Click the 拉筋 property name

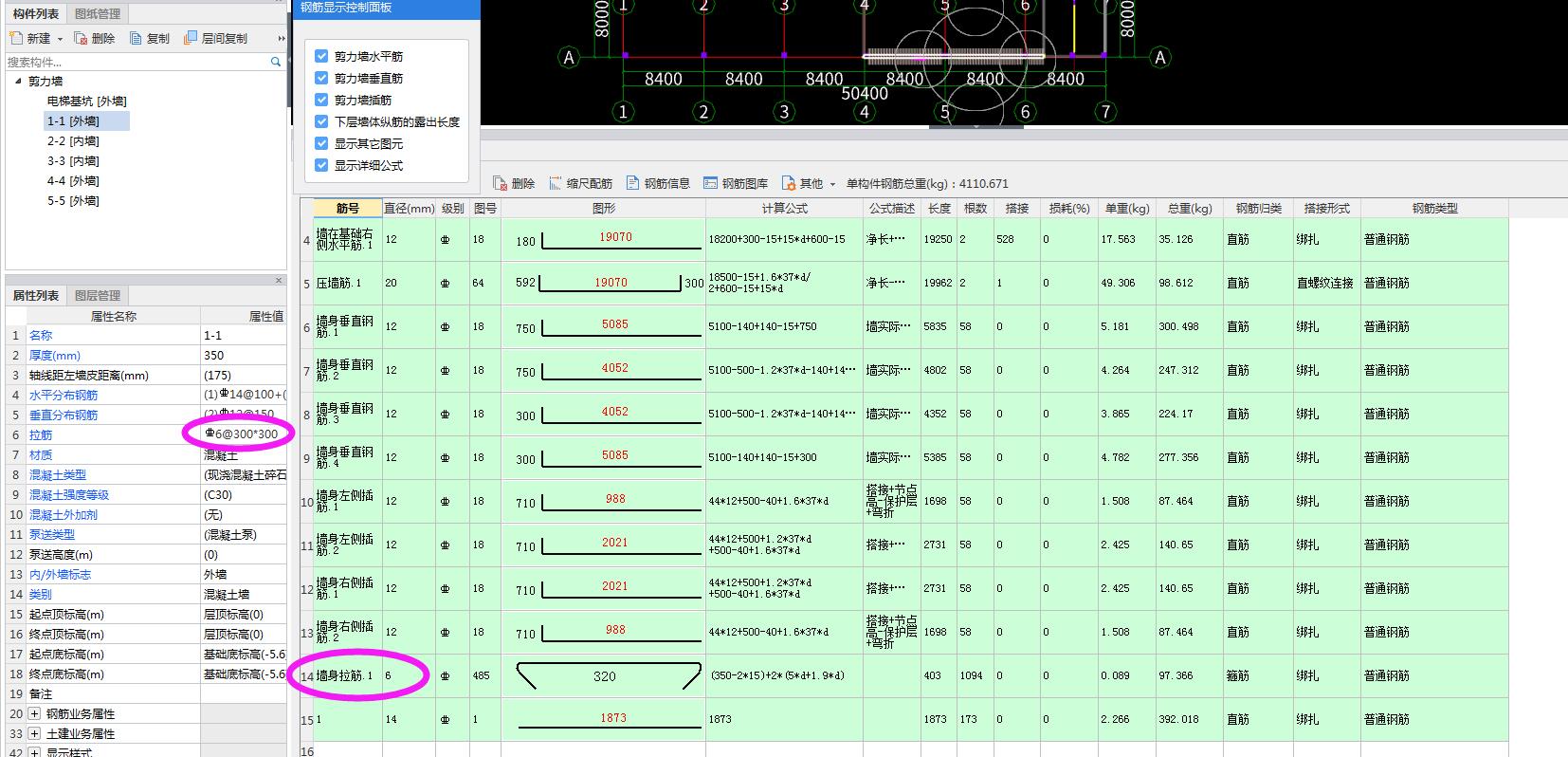[41, 435]
